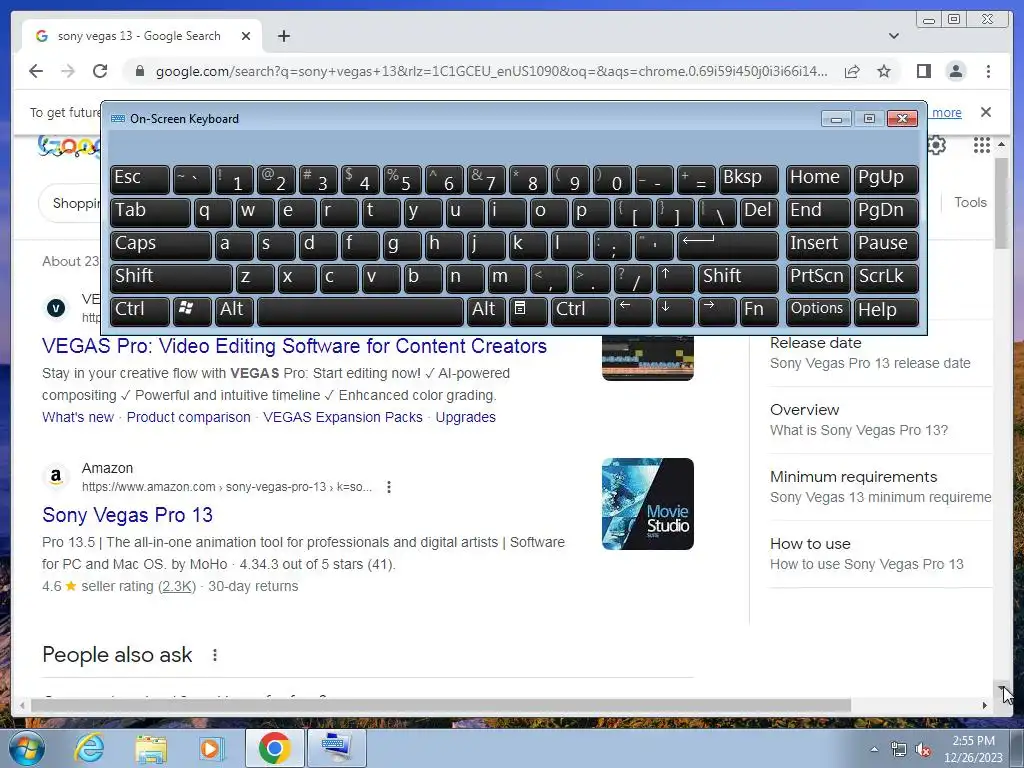Open Sony Vegas Pro 13 Amazon link
1024x768 pixels.
[127, 515]
